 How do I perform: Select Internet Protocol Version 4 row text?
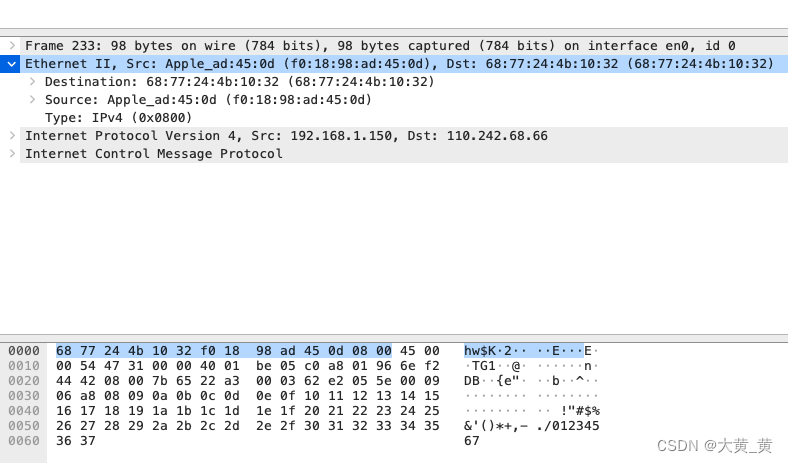[286, 136]
